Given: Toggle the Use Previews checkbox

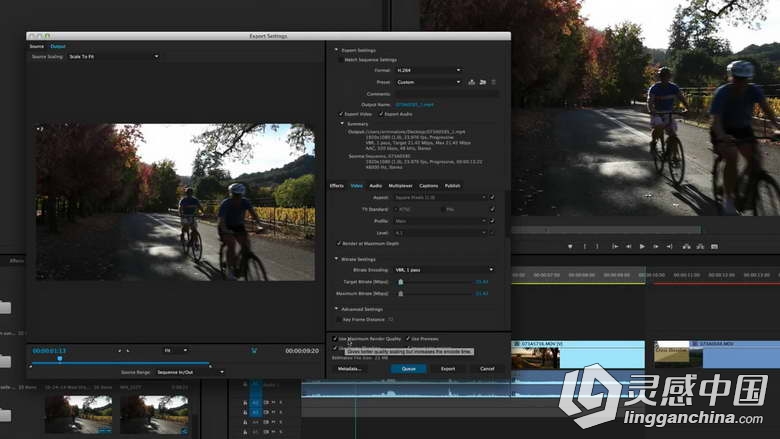Looking at the screenshot, I should pyautogui.click(x=407, y=339).
